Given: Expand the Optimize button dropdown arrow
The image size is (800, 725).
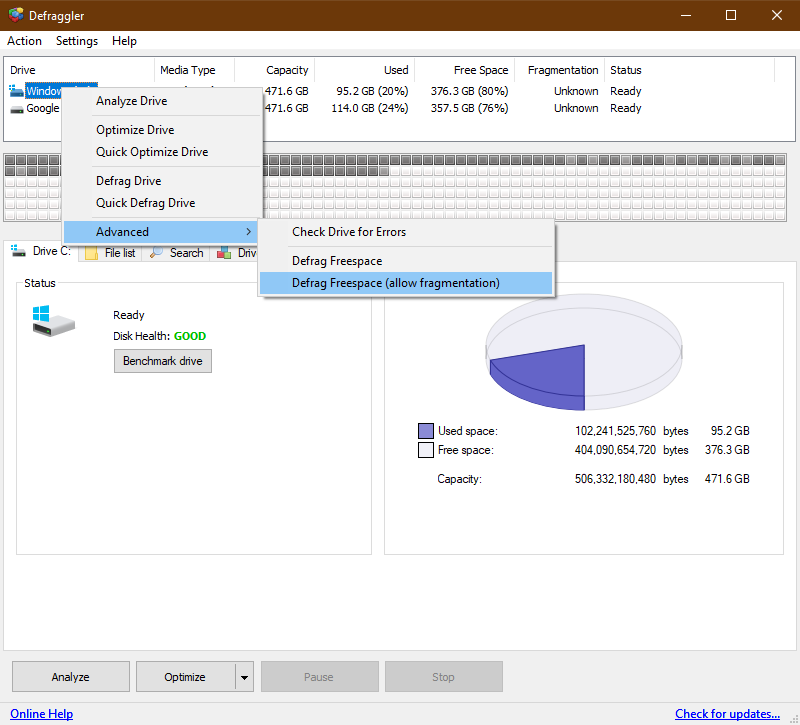Looking at the screenshot, I should (244, 677).
